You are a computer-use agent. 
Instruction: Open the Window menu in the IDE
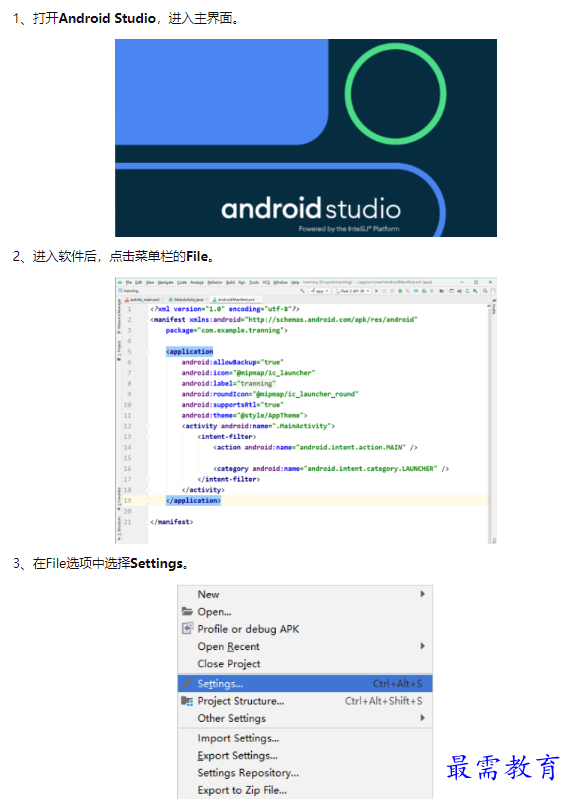point(280,282)
